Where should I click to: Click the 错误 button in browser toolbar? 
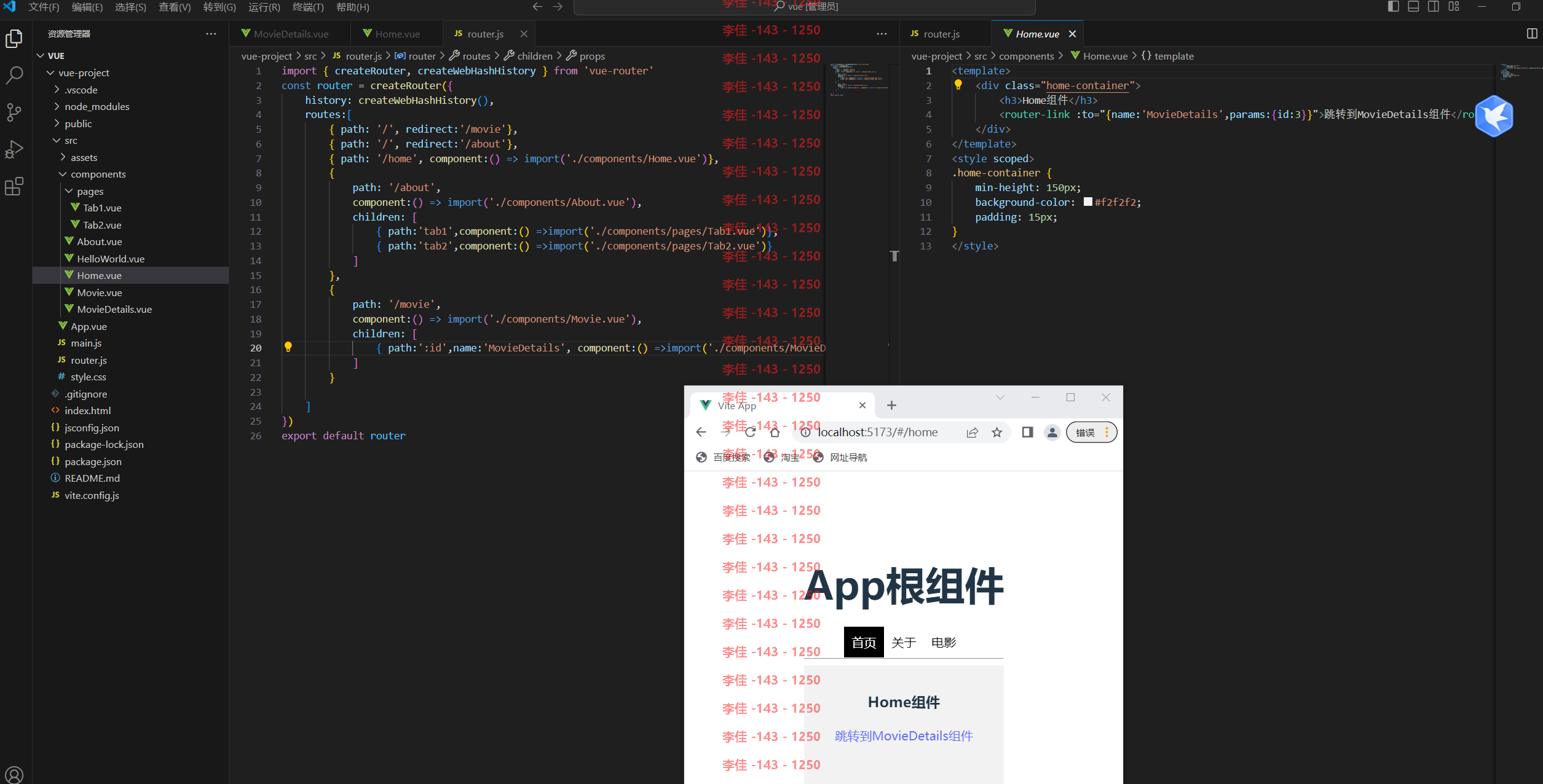click(x=1091, y=433)
